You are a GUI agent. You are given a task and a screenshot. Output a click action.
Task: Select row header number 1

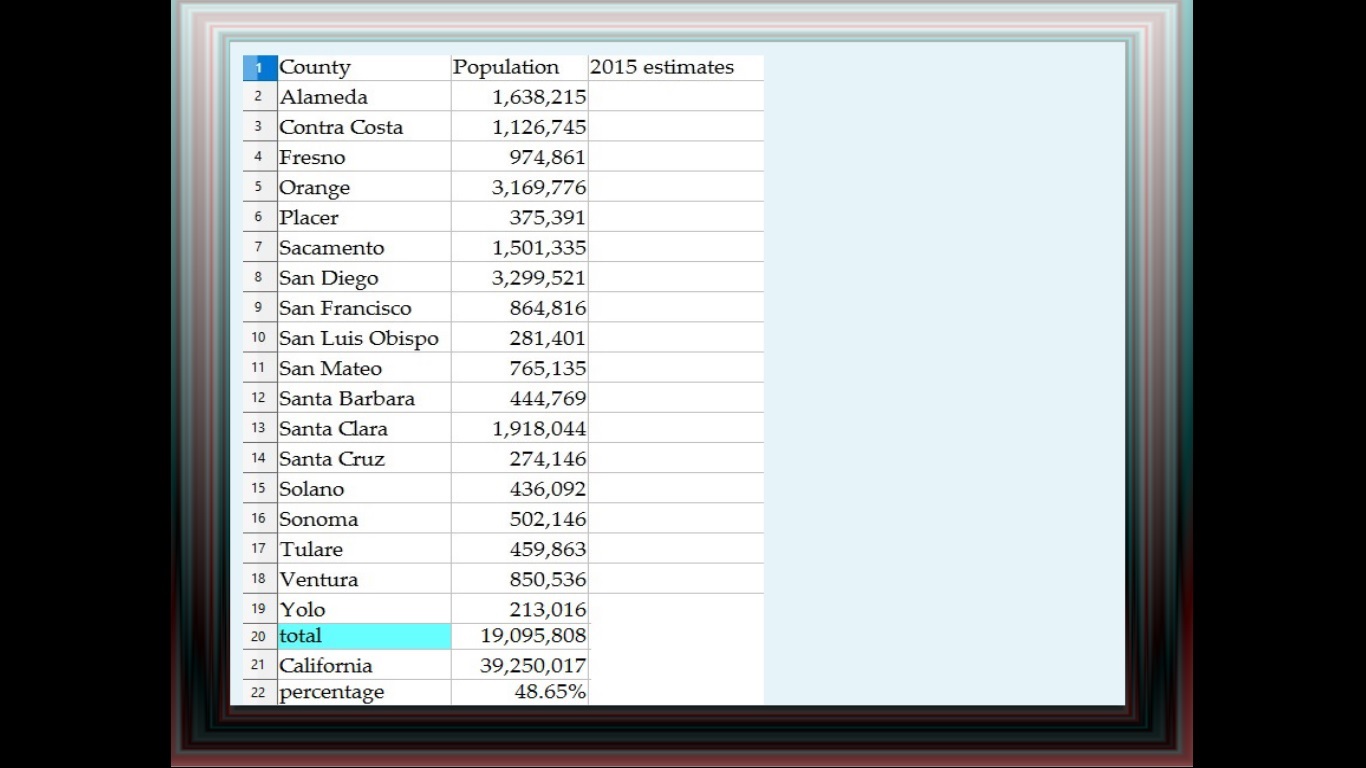click(259, 68)
